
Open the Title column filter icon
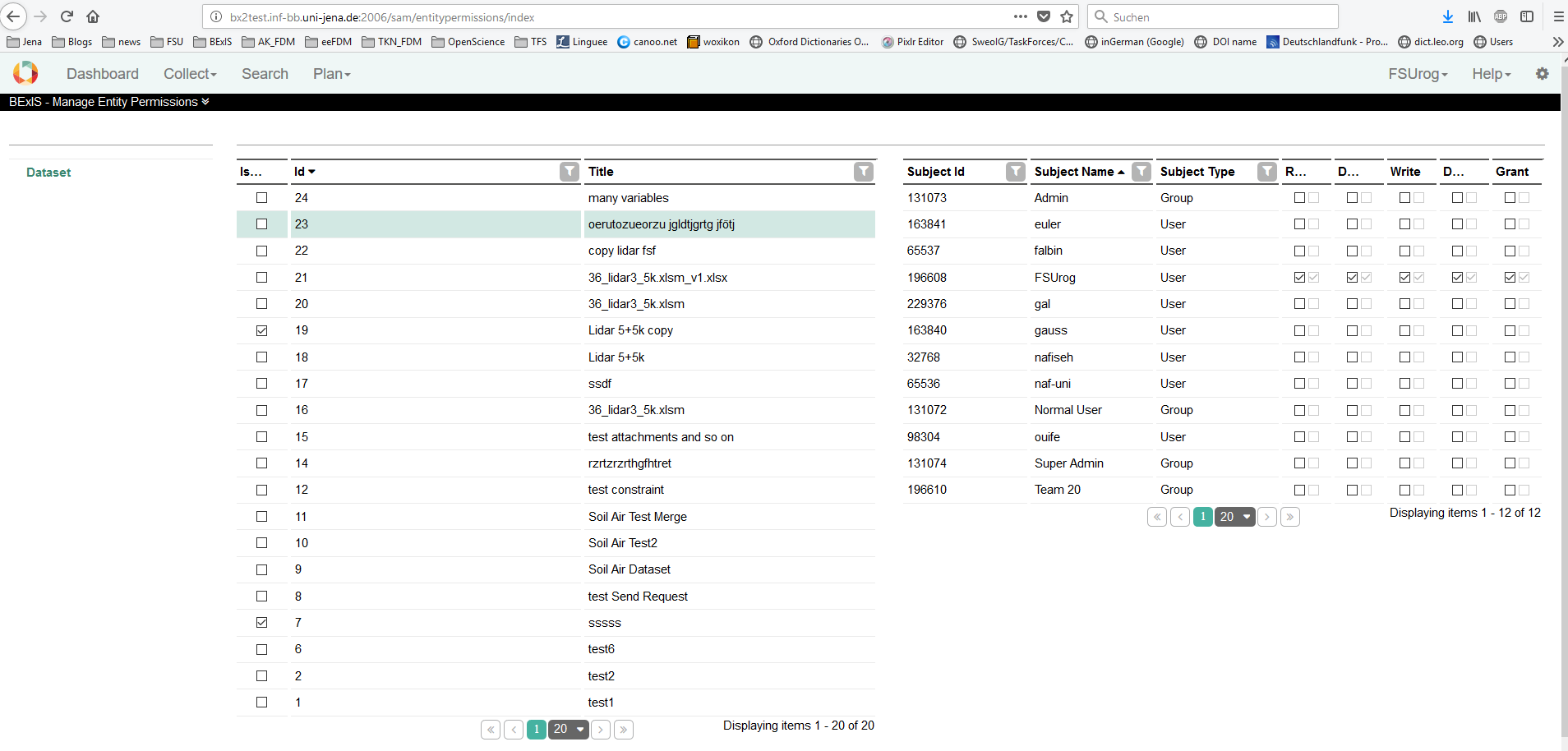[x=863, y=171]
